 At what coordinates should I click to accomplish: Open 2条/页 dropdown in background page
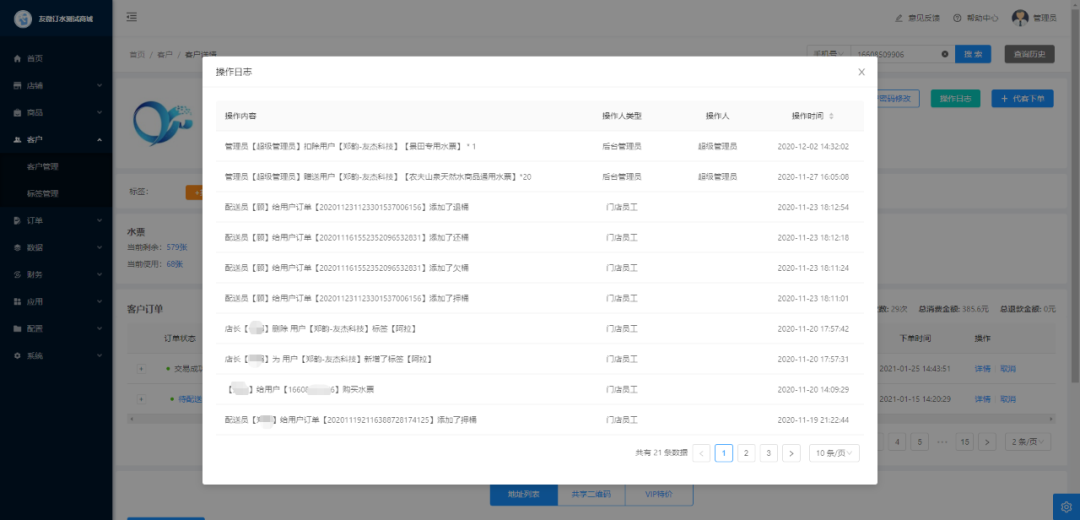click(x=1028, y=441)
